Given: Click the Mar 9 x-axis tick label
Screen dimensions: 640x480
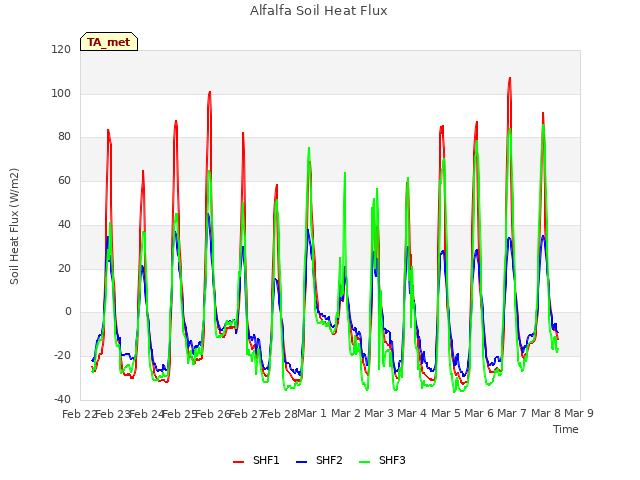Looking at the screenshot, I should click(579, 413).
